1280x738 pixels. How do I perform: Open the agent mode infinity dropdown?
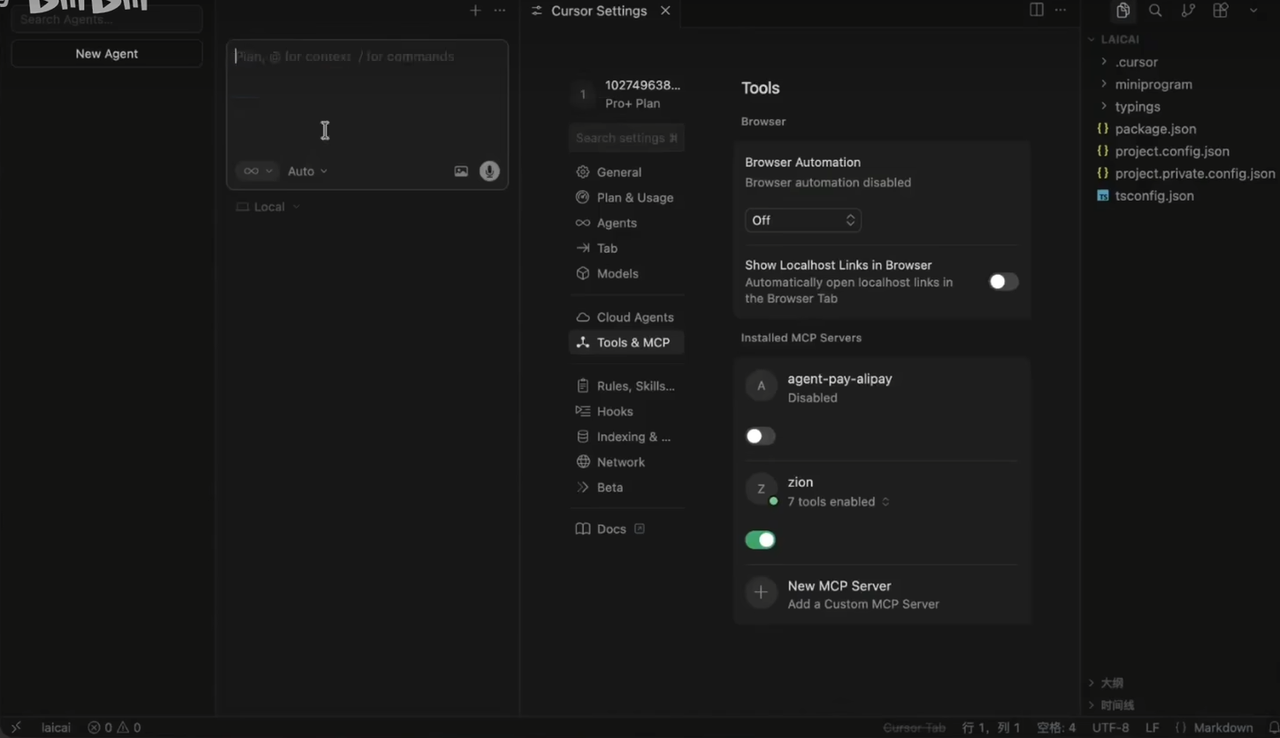[257, 171]
